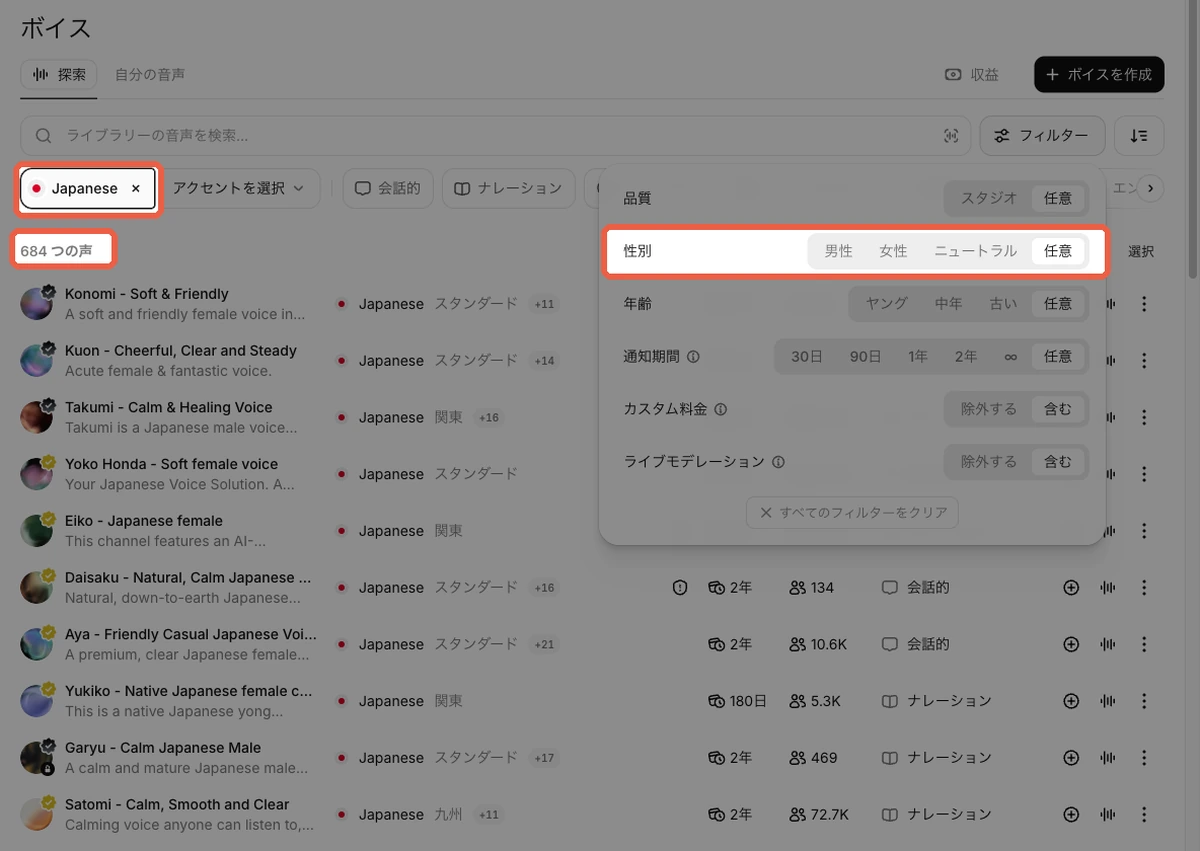Open more options for Eiko voice

click(1144, 531)
